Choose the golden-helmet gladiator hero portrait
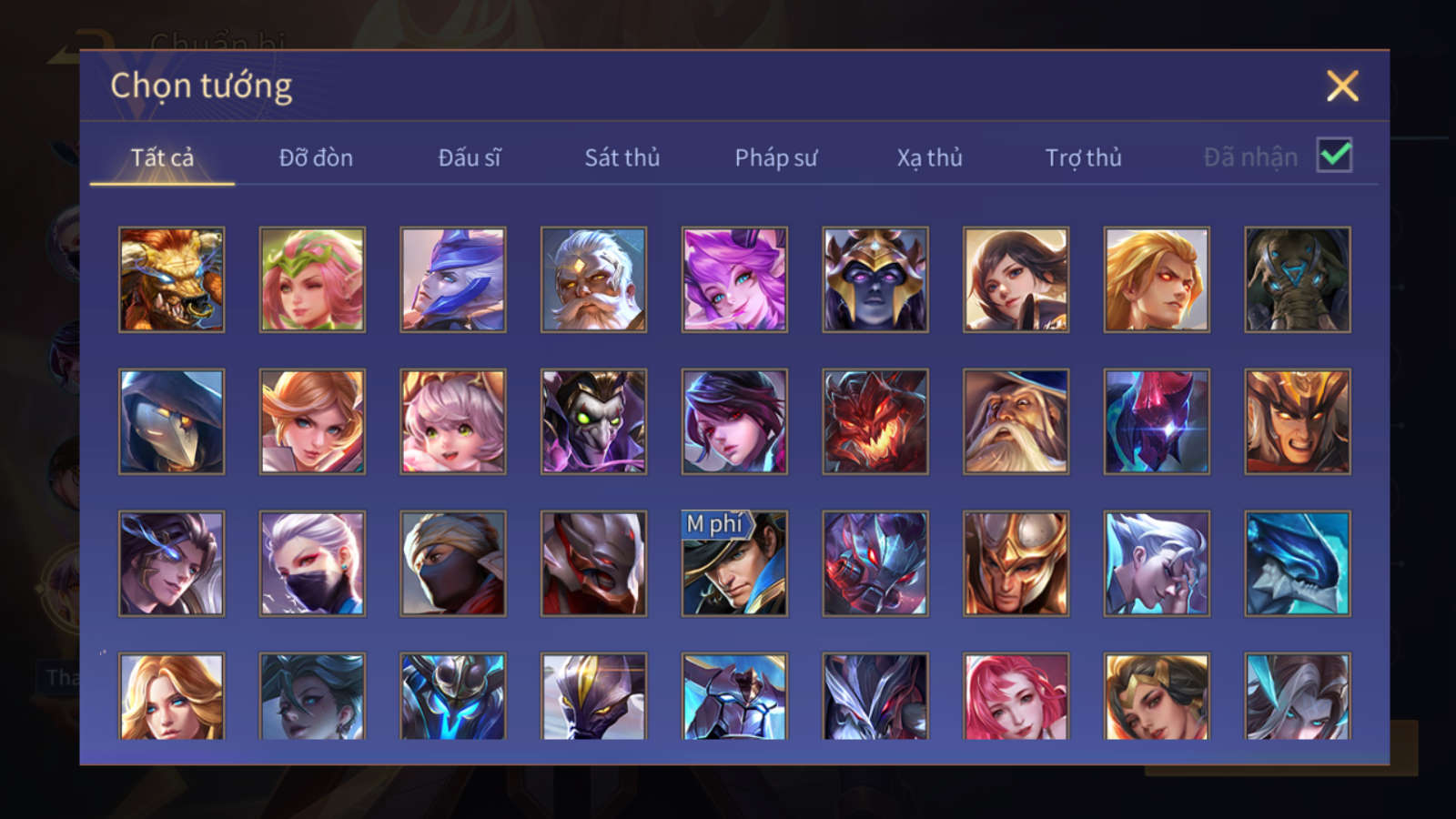 coord(1016,563)
